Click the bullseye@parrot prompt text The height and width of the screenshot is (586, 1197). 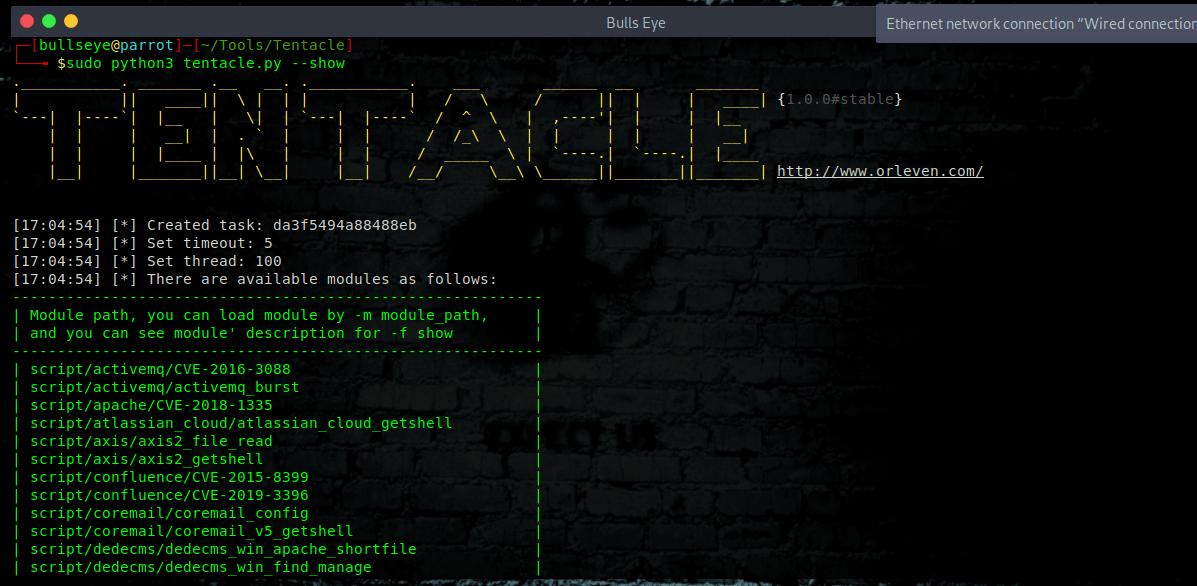[106, 45]
